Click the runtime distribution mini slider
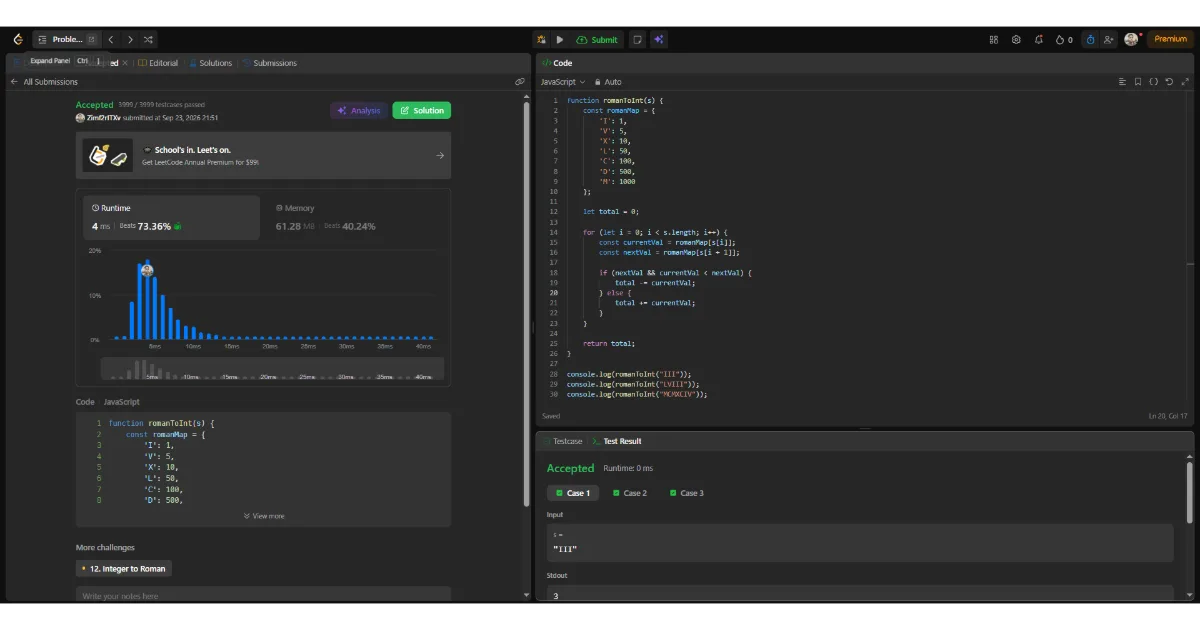The image size is (1200, 630). coord(272,369)
